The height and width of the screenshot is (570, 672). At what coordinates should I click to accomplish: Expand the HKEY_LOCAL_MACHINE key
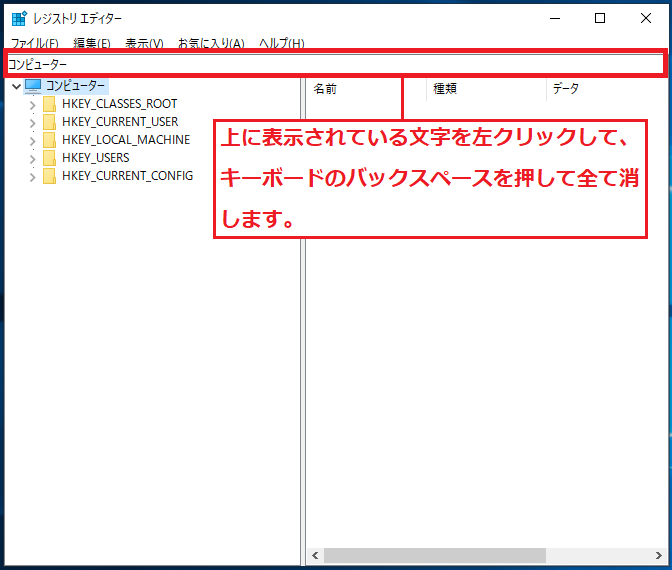point(33,141)
